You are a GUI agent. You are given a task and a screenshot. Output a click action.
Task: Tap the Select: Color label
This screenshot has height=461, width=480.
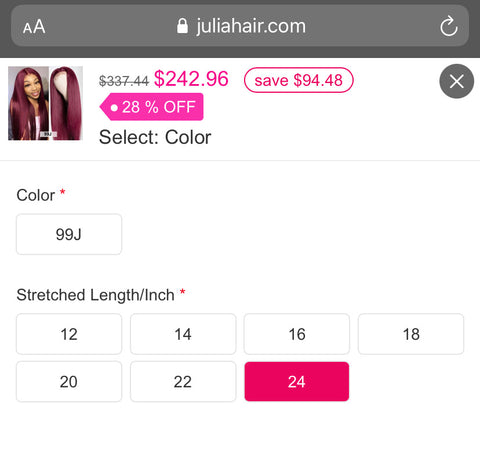click(155, 137)
